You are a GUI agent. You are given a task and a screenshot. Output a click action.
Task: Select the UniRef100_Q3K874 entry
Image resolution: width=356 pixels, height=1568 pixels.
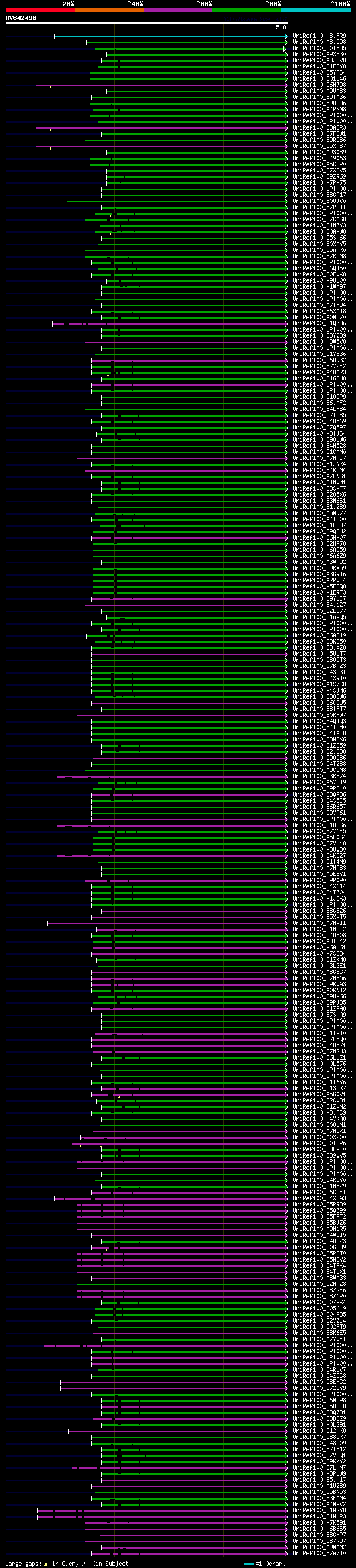pyautogui.click(x=319, y=776)
